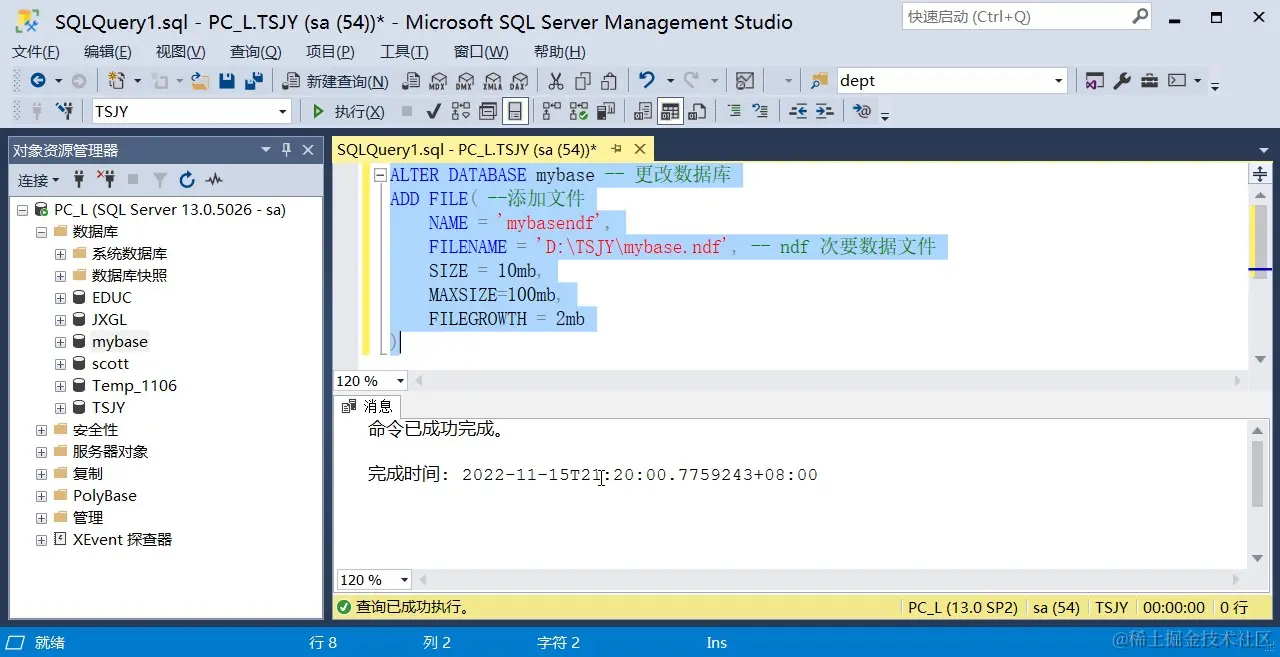Click the Change Connection icon
The image size is (1280, 657).
coord(65,111)
